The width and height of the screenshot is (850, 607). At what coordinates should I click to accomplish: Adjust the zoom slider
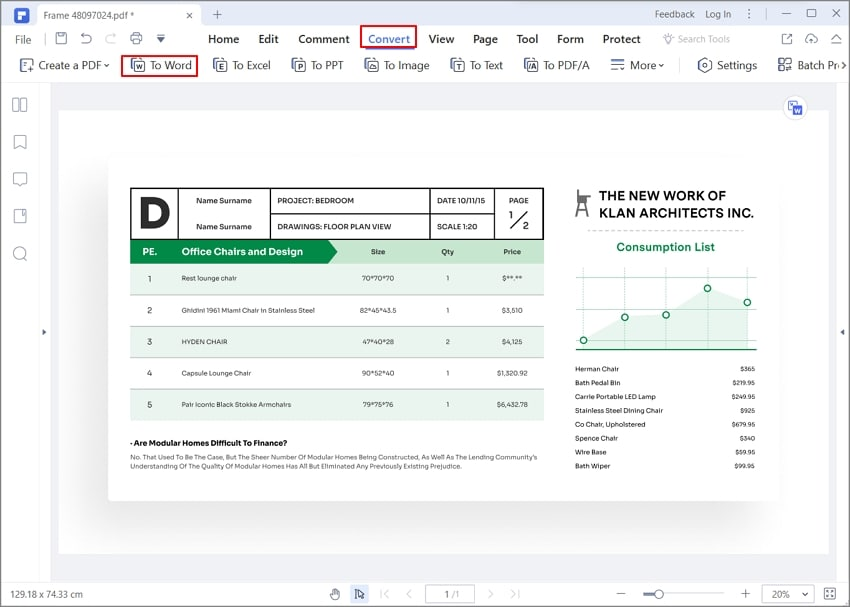(x=660, y=594)
